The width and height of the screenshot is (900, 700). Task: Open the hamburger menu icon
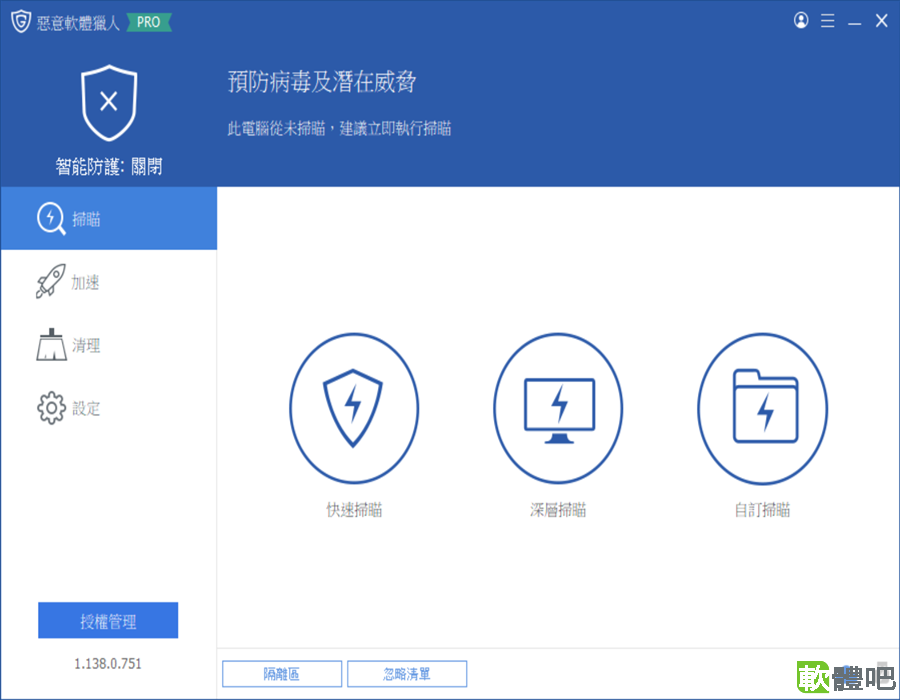point(828,21)
